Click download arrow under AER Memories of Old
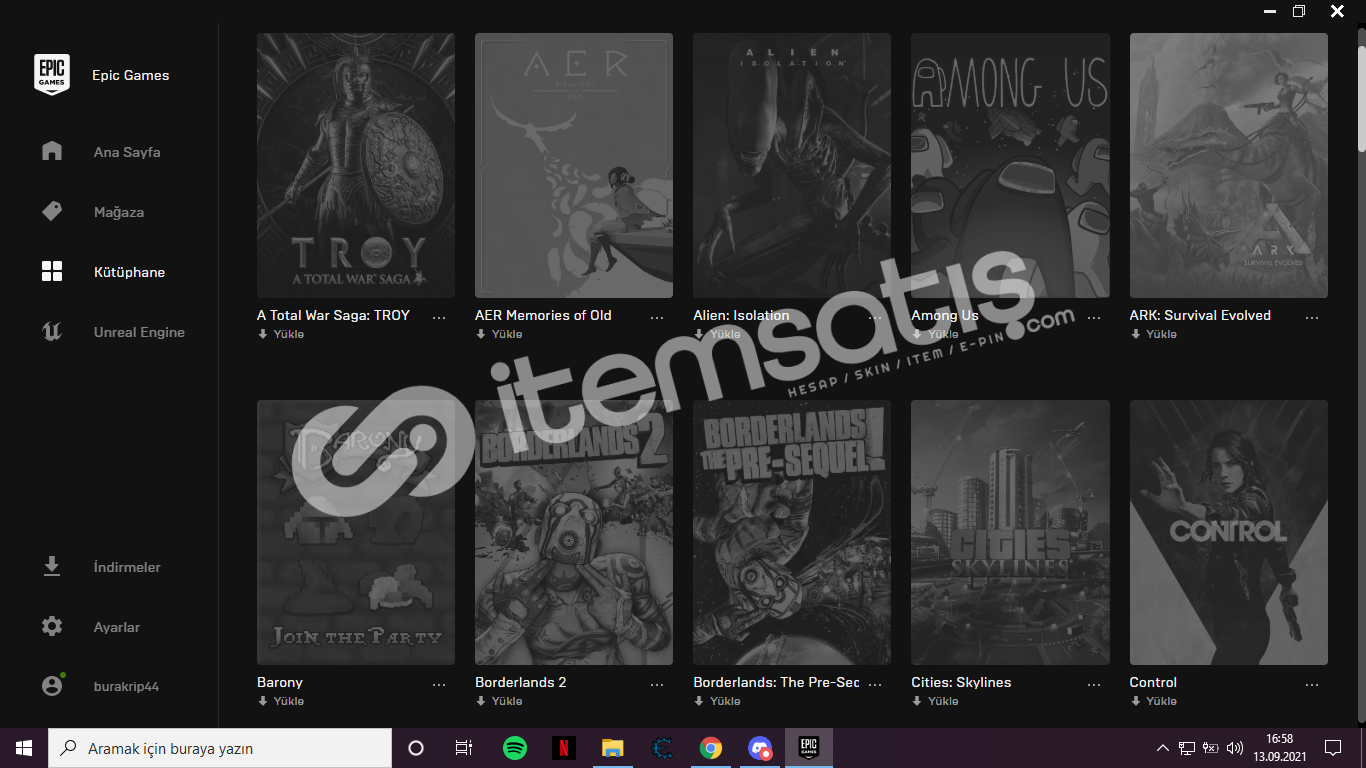Screen dimensions: 1366x768 click(480, 334)
